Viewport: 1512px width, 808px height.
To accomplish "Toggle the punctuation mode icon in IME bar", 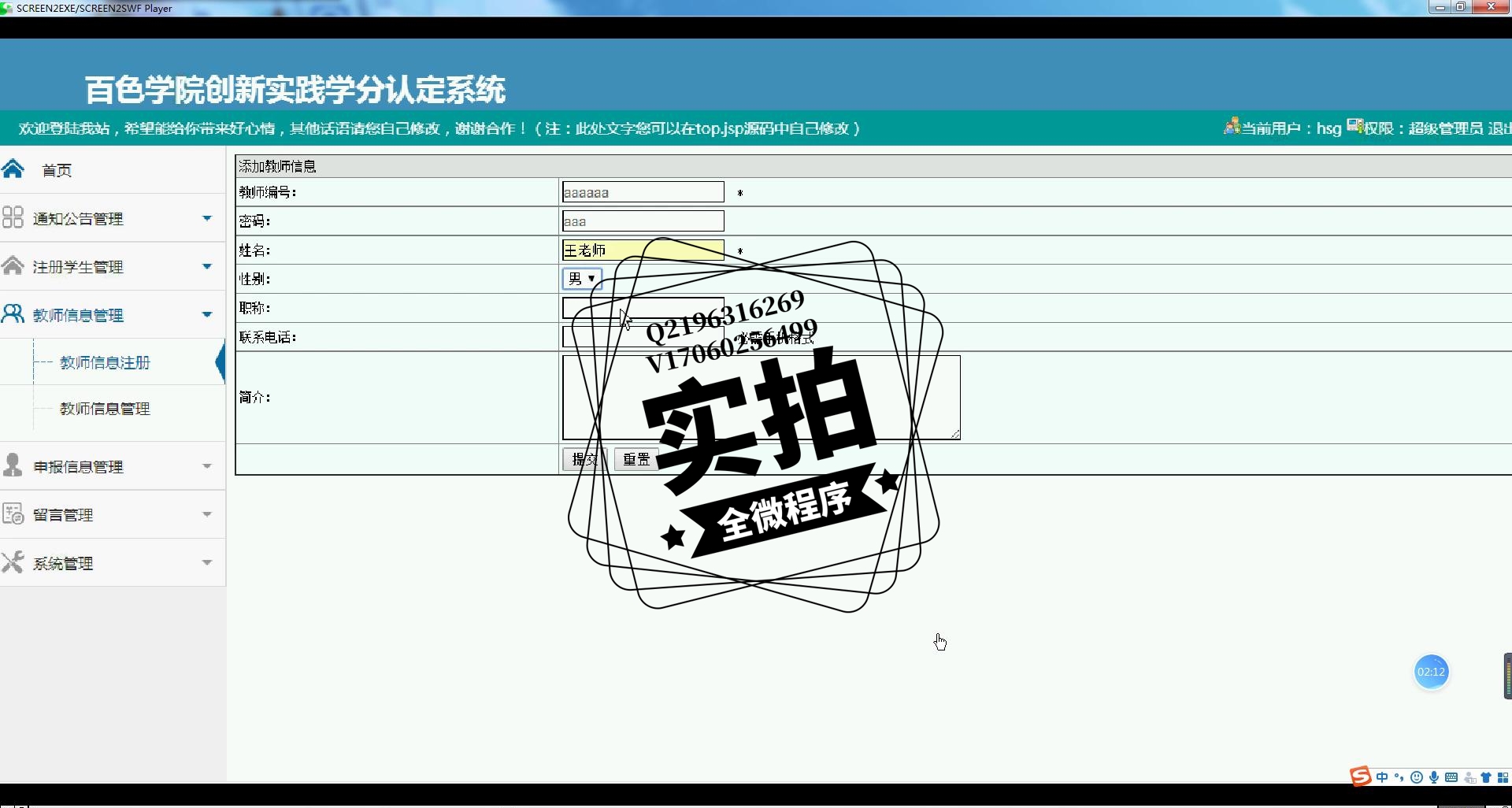I will tap(1399, 778).
